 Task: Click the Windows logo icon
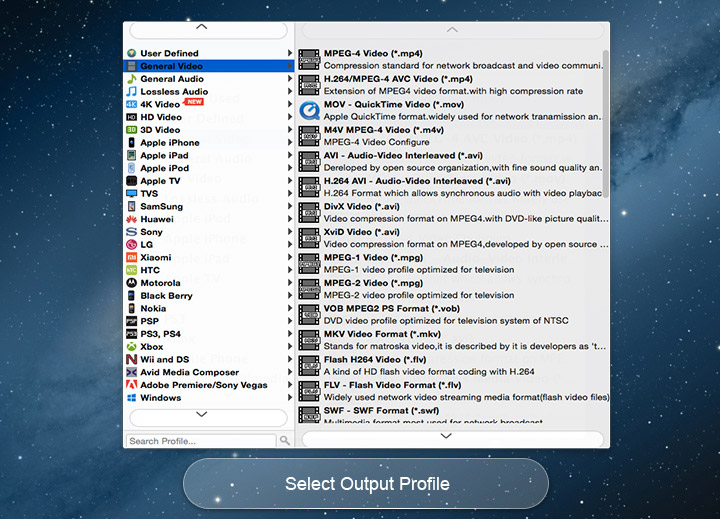coord(132,398)
